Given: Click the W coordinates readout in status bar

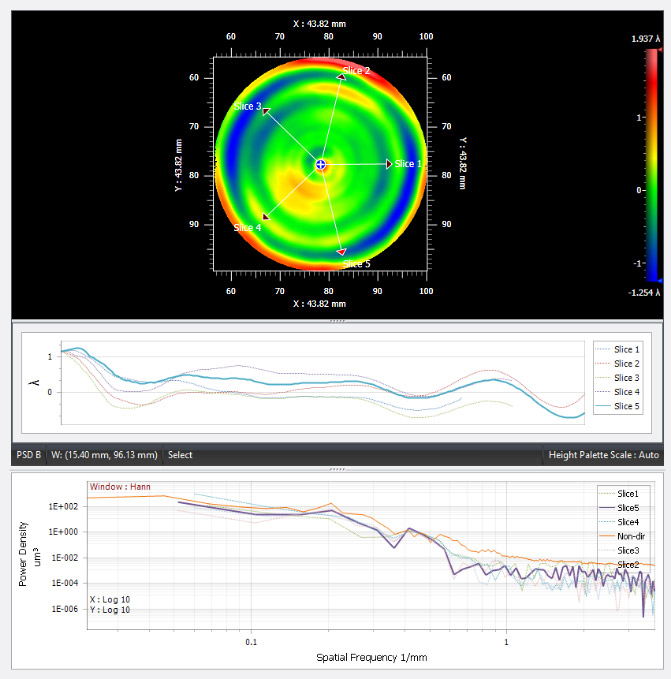Looking at the screenshot, I should pyautogui.click(x=104, y=455).
